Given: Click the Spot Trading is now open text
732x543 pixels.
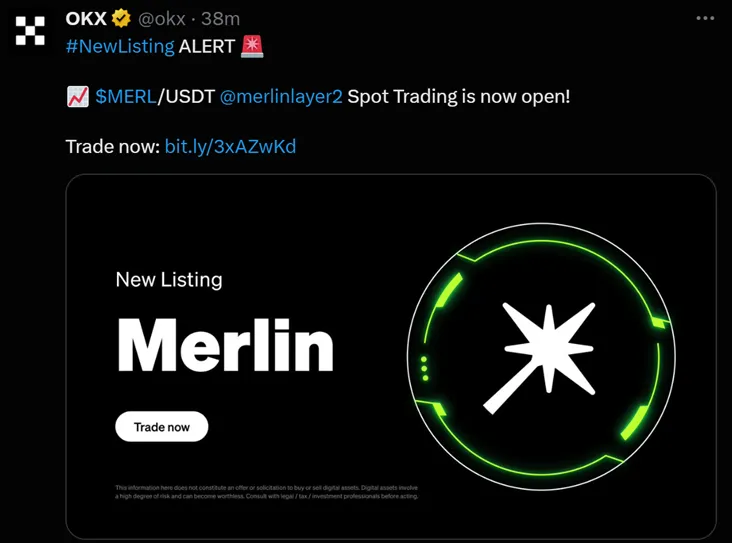Looking at the screenshot, I should 458,97.
